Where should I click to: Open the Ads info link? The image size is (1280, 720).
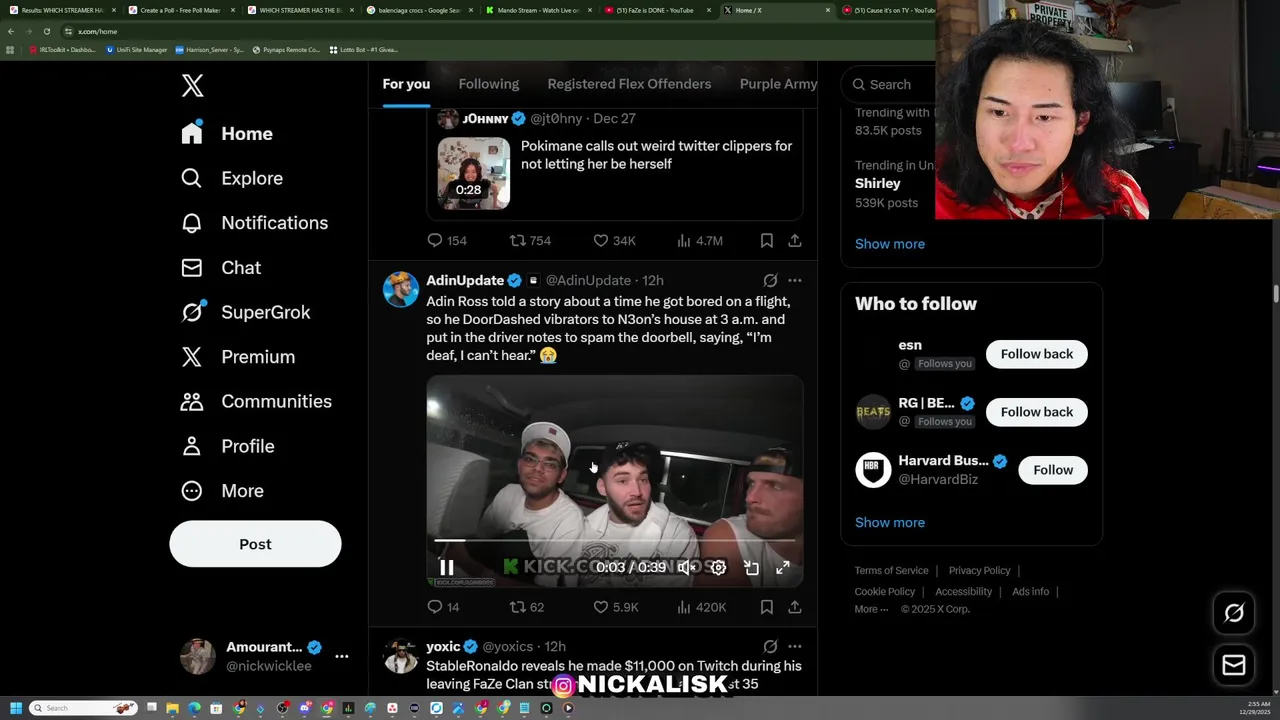coord(1030,592)
